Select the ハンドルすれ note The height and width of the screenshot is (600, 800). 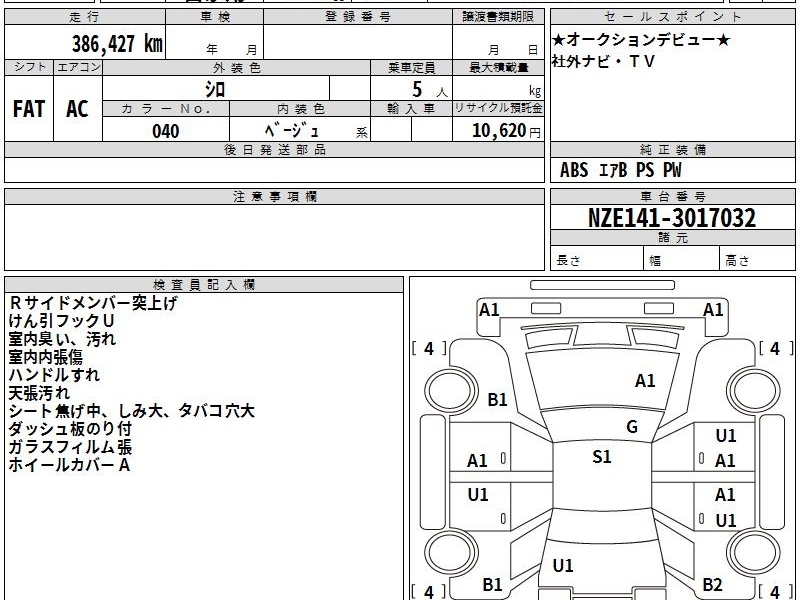[x=54, y=375]
